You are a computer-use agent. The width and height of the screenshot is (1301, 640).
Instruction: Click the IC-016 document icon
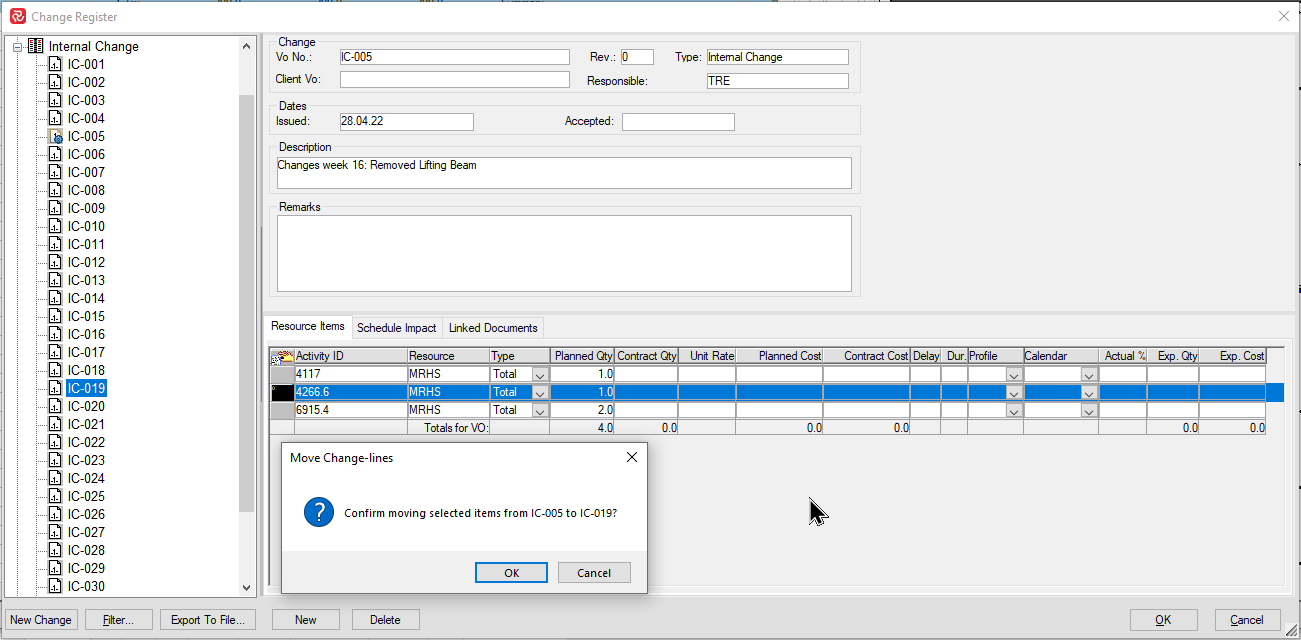pos(56,334)
